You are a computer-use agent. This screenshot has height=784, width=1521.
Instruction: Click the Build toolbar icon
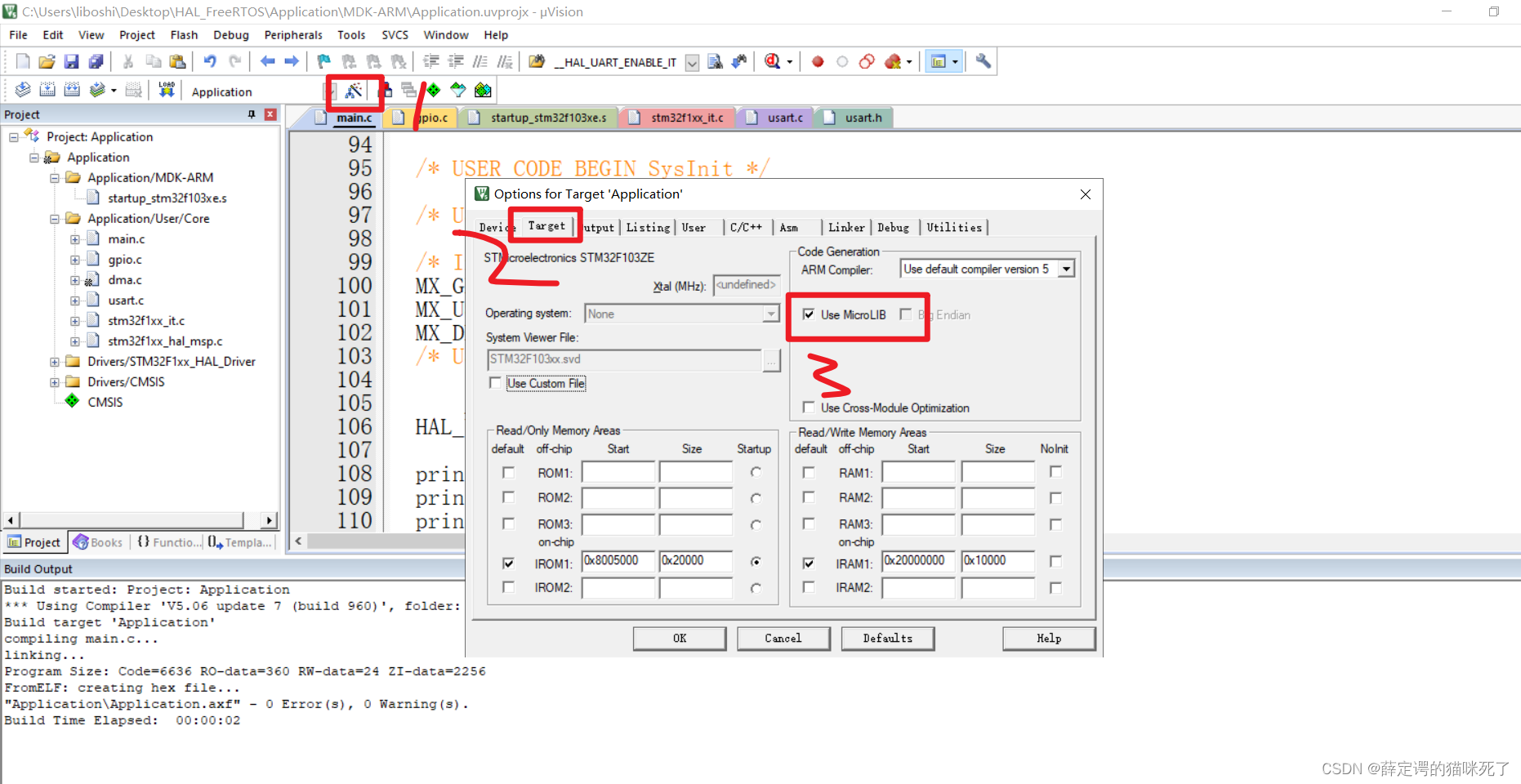(x=46, y=90)
